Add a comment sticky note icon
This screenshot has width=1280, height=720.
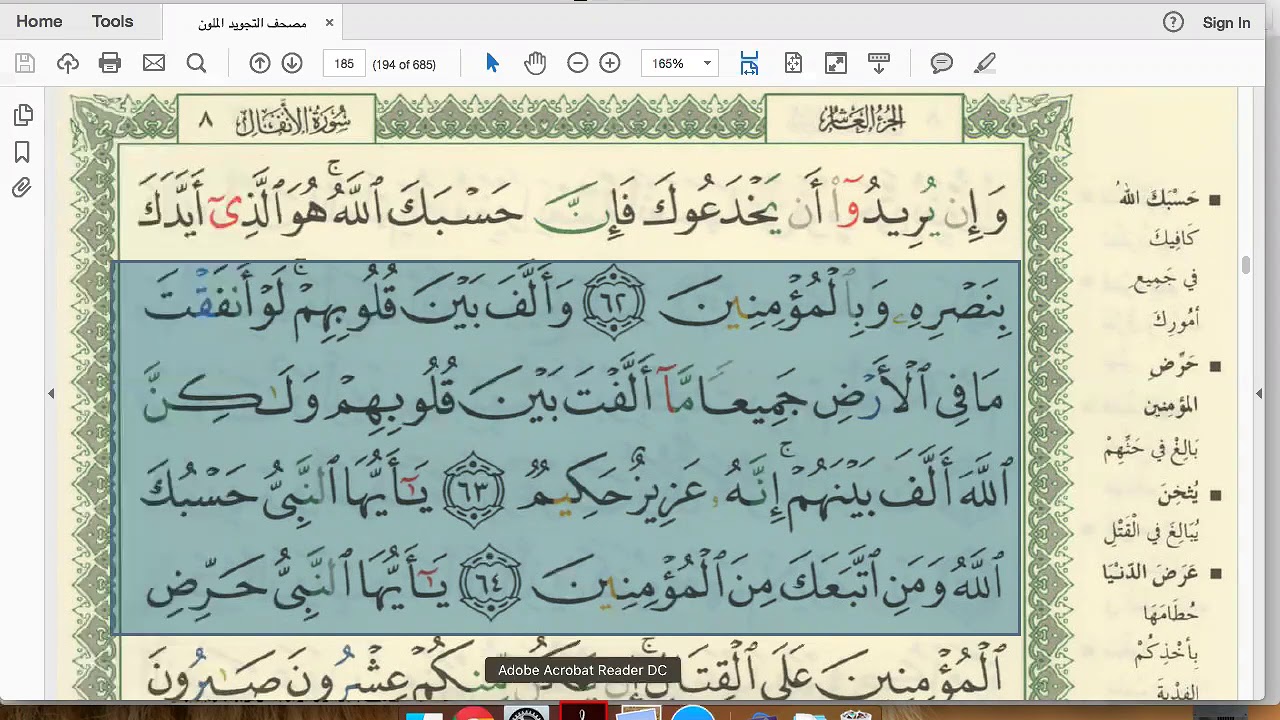pyautogui.click(x=942, y=63)
